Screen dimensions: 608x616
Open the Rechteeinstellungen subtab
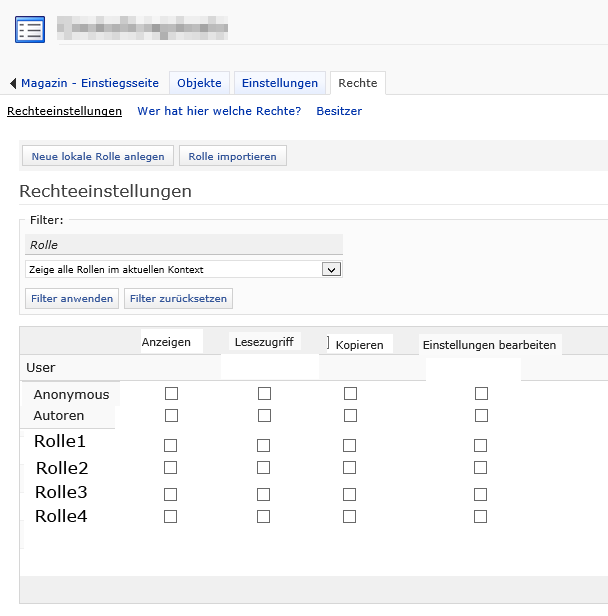pos(64,111)
